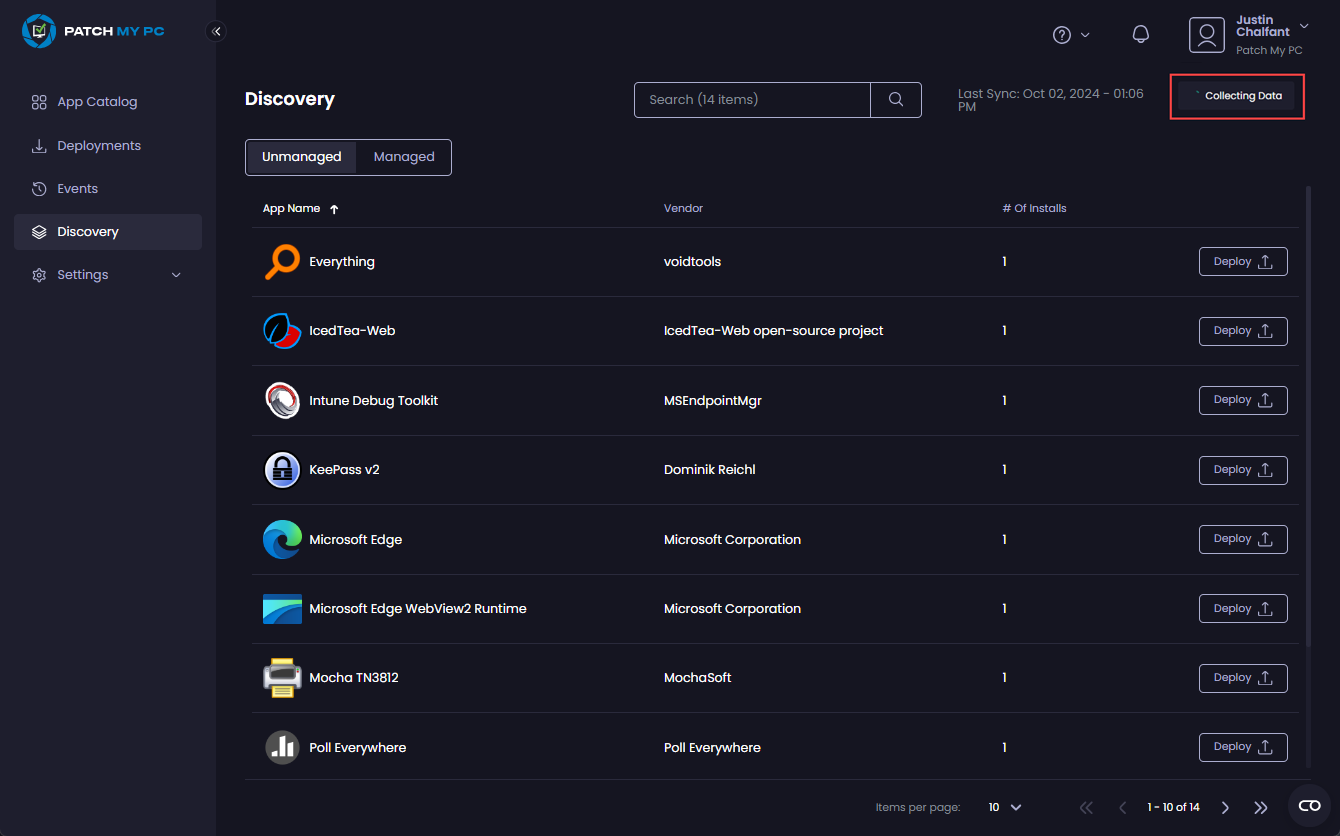Select the Unmanaged tab
This screenshot has width=1340, height=836.
coord(302,157)
